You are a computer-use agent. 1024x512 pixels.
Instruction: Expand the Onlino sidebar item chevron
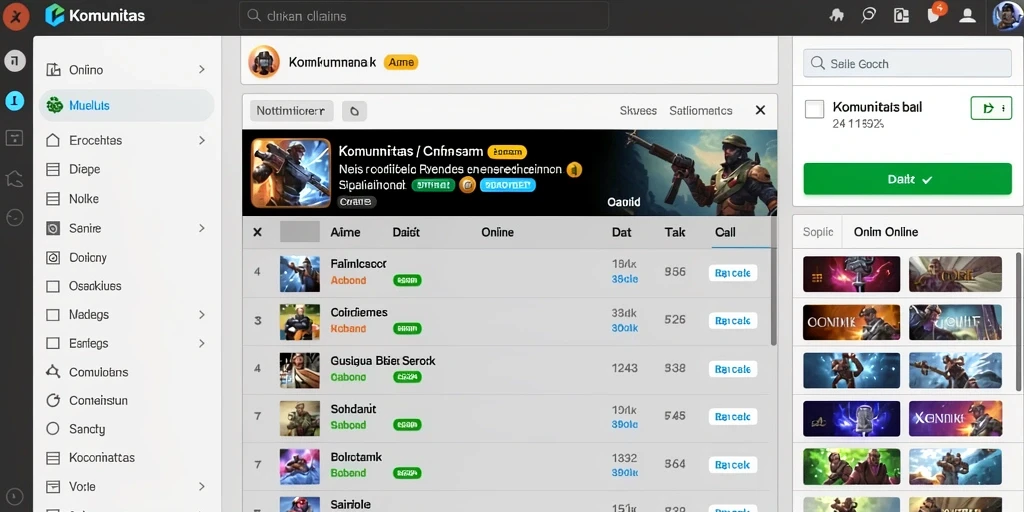point(202,69)
